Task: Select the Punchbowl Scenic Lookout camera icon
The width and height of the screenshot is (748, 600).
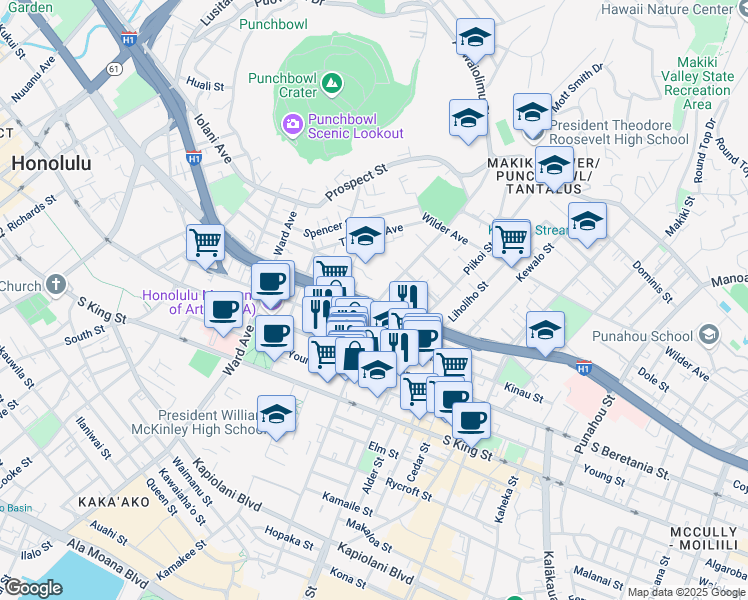Action: 292,125
